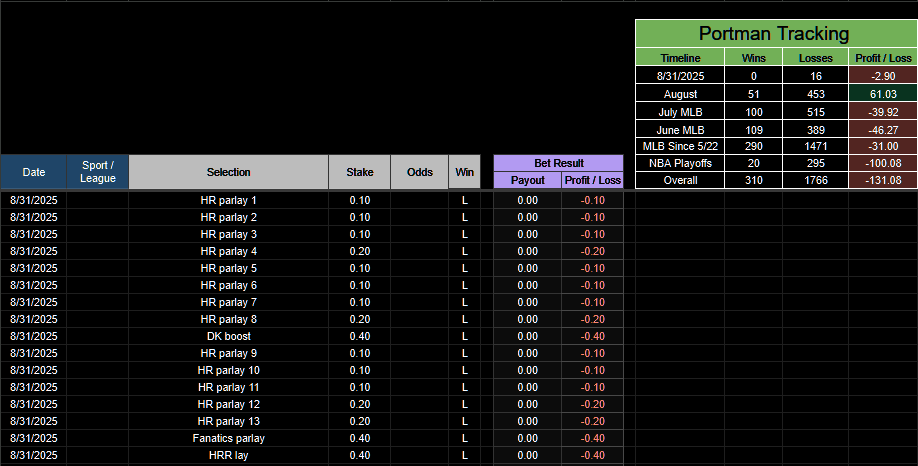The height and width of the screenshot is (466, 918).
Task: Select the Win result L for HRR lay
Action: pos(464,455)
